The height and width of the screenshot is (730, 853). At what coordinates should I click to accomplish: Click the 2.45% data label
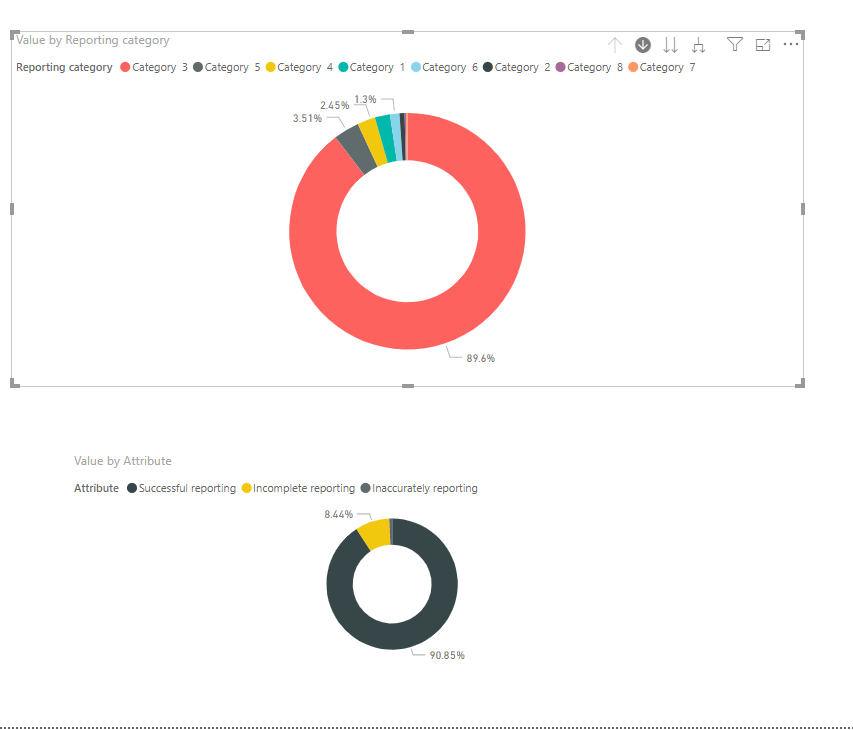coord(335,105)
